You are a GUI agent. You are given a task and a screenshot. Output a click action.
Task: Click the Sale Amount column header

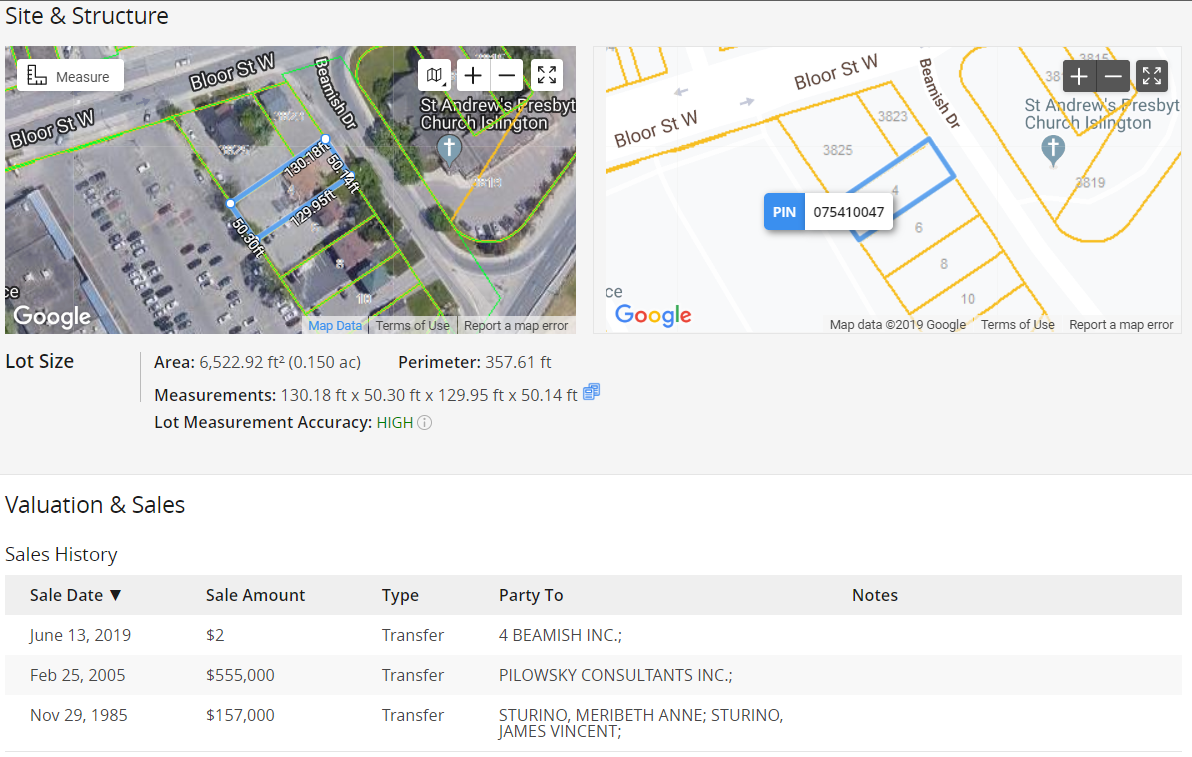[x=255, y=595]
